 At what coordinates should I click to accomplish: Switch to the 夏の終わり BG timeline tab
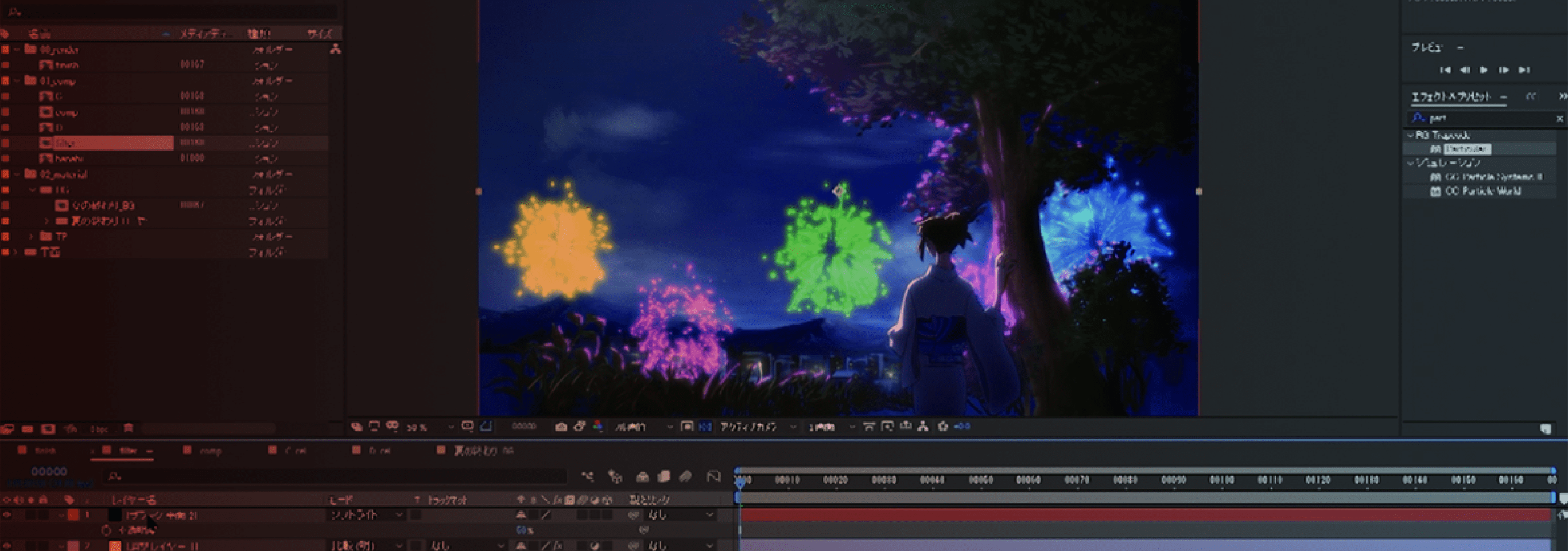click(483, 451)
